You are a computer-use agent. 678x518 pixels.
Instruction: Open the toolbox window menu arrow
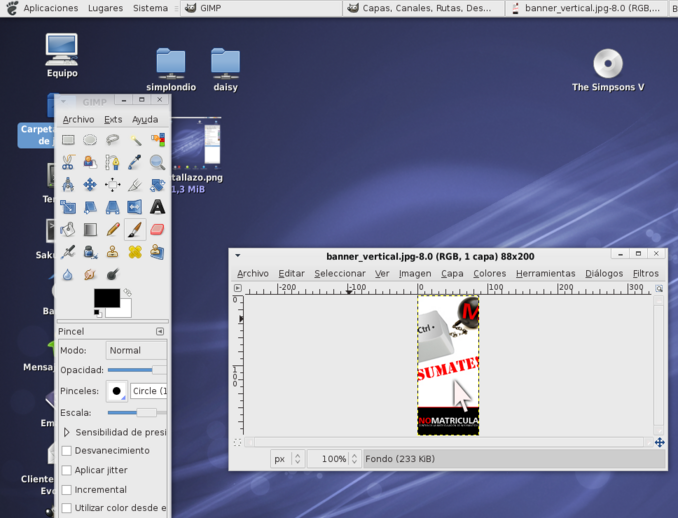63,102
